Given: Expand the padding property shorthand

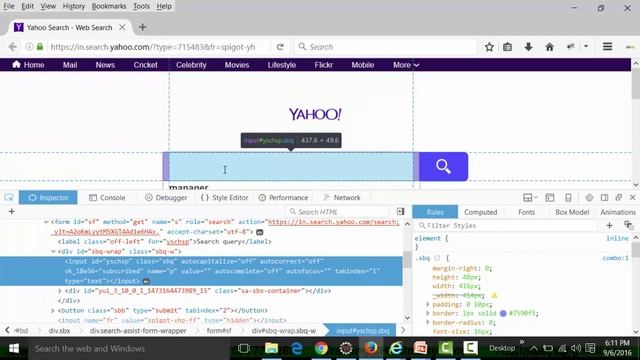Looking at the screenshot, I should pos(427,304).
